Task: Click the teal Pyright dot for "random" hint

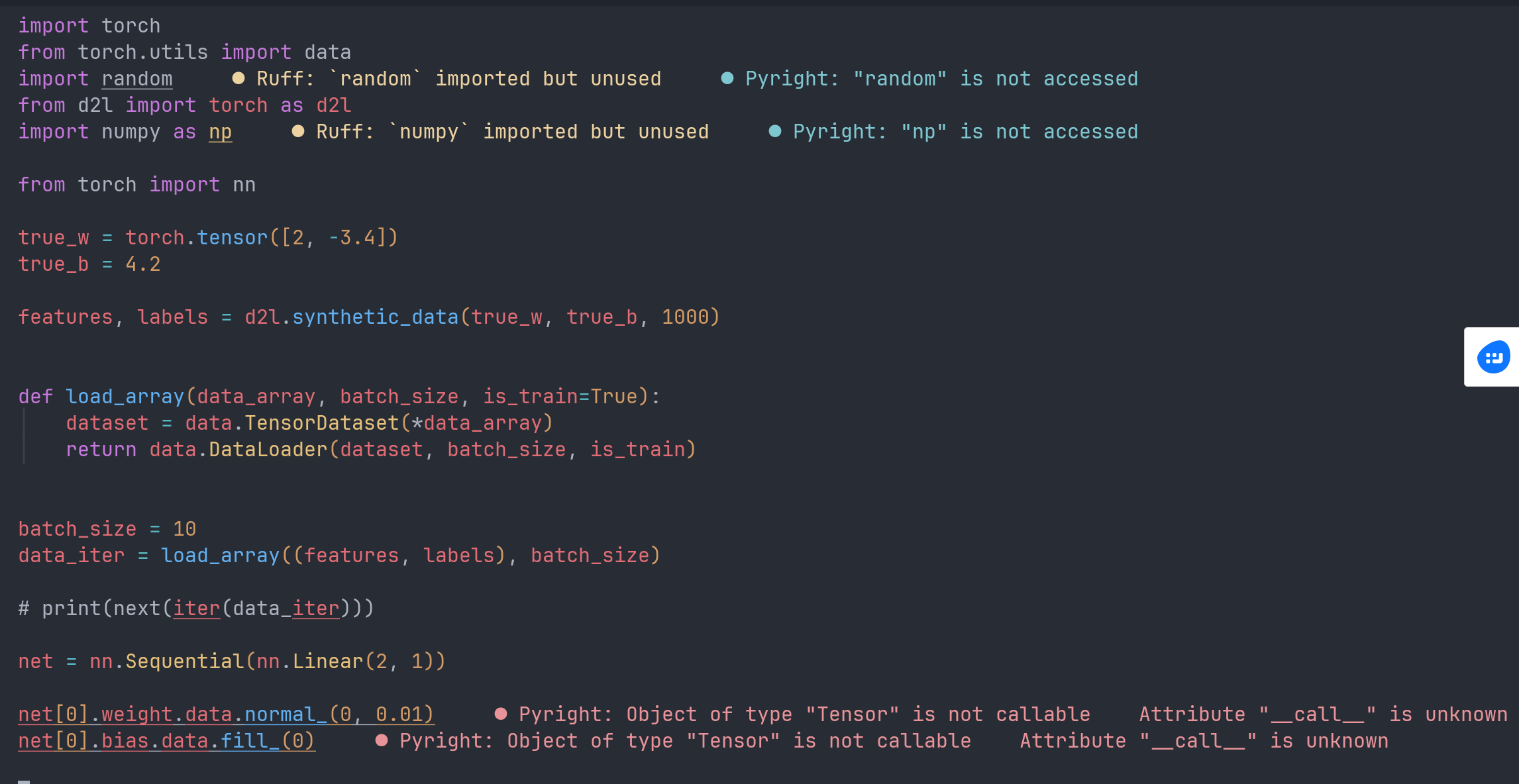Action: (x=727, y=79)
